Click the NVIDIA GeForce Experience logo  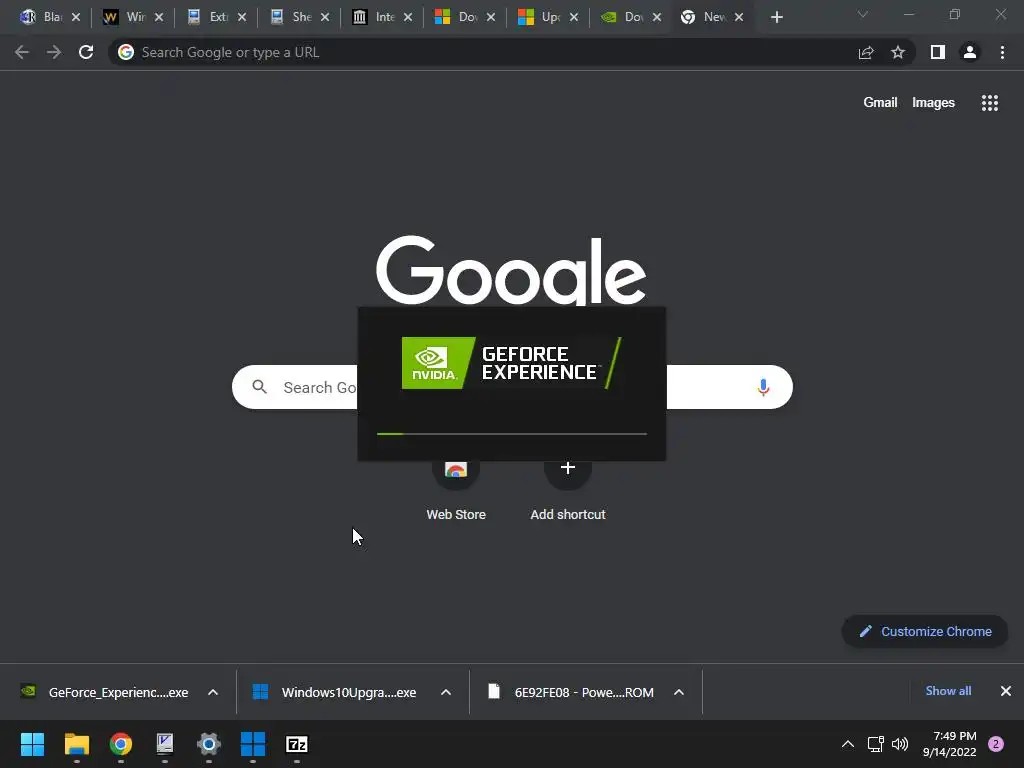pos(511,363)
